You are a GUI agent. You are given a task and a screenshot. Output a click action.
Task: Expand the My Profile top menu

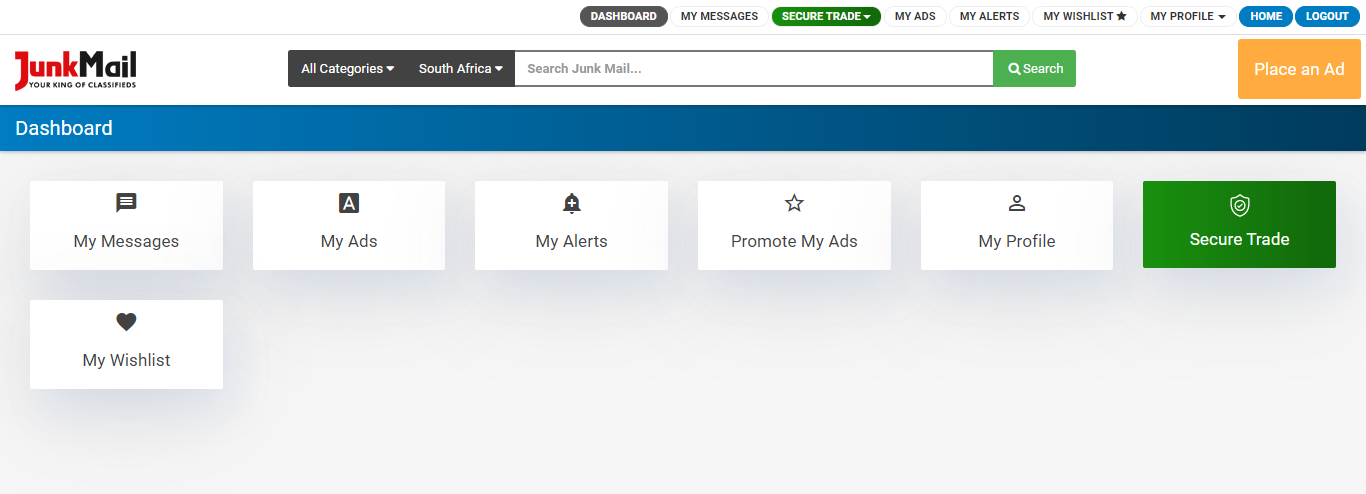(x=1188, y=16)
